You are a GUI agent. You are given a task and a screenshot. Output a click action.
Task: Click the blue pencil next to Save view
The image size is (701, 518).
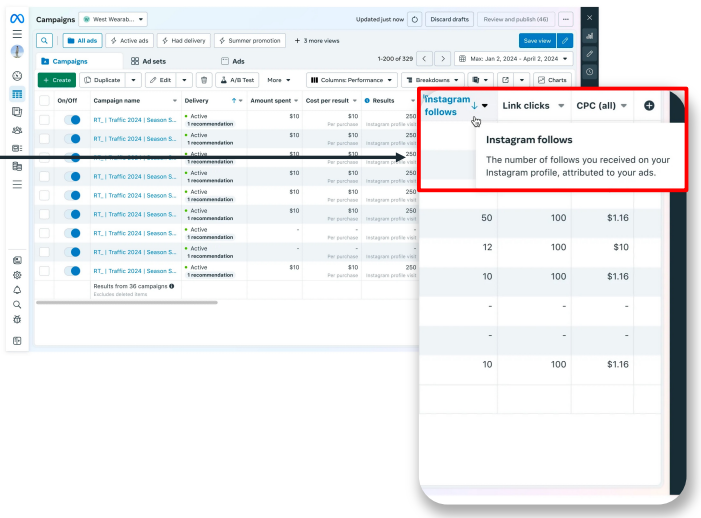(x=565, y=41)
